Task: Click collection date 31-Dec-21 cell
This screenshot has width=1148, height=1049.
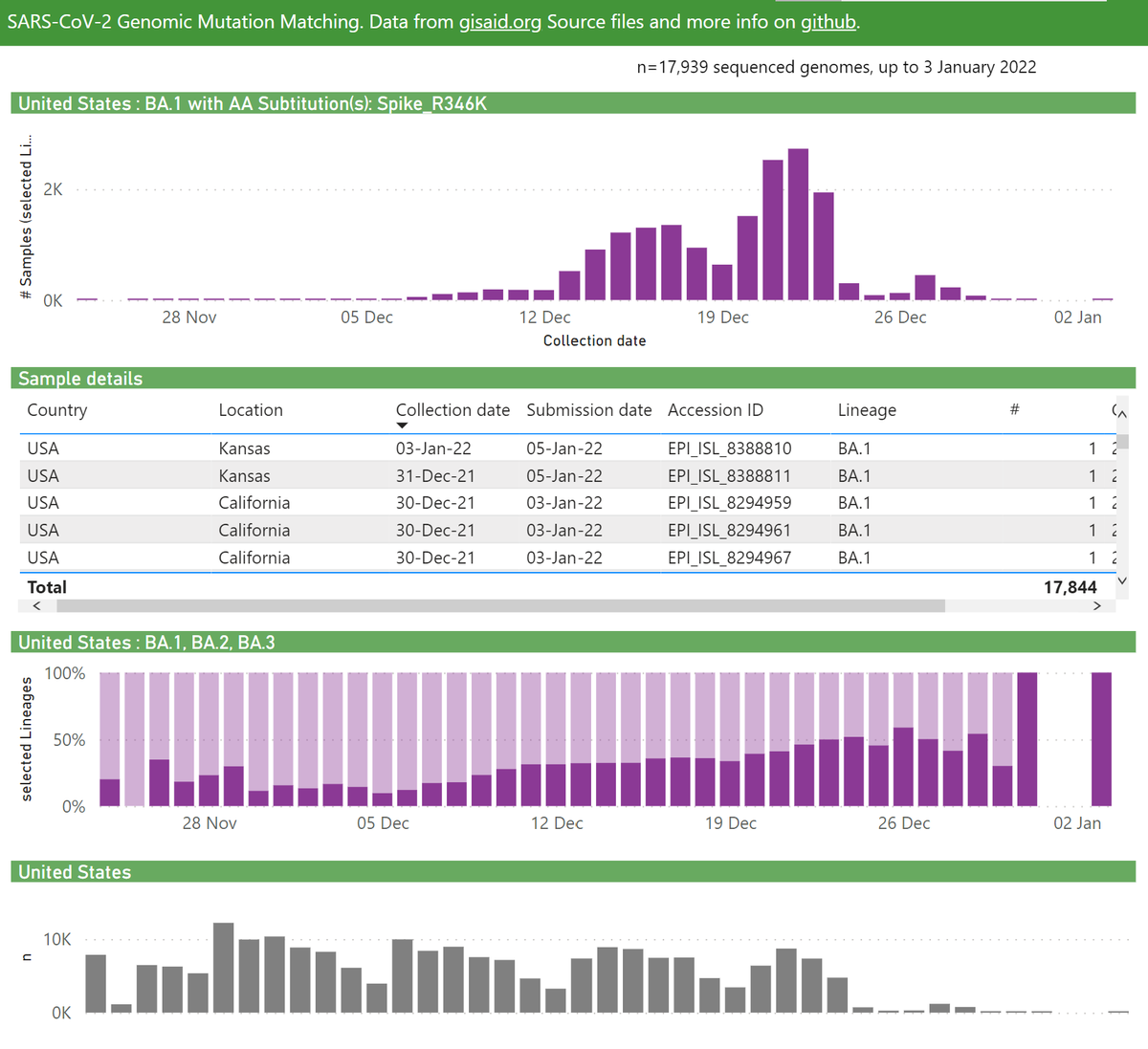Action: pos(435,476)
